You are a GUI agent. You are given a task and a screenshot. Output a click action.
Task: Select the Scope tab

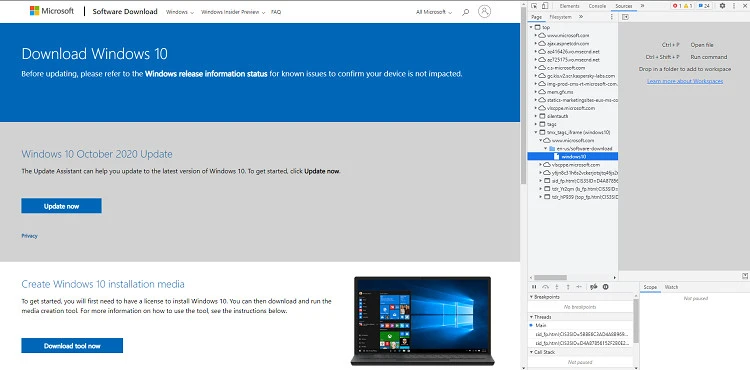click(650, 287)
